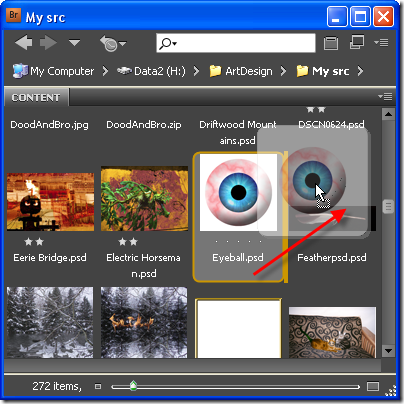Click the smaller thumbnail icon beside slider
The width and height of the screenshot is (404, 404).
click(x=98, y=386)
